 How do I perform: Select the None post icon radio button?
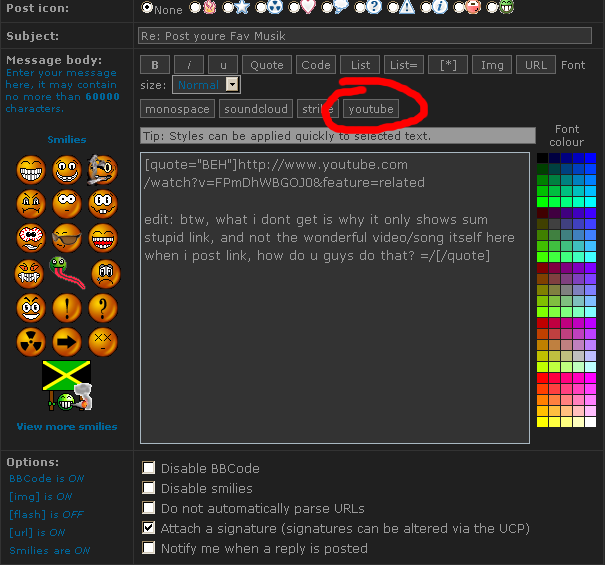click(148, 7)
